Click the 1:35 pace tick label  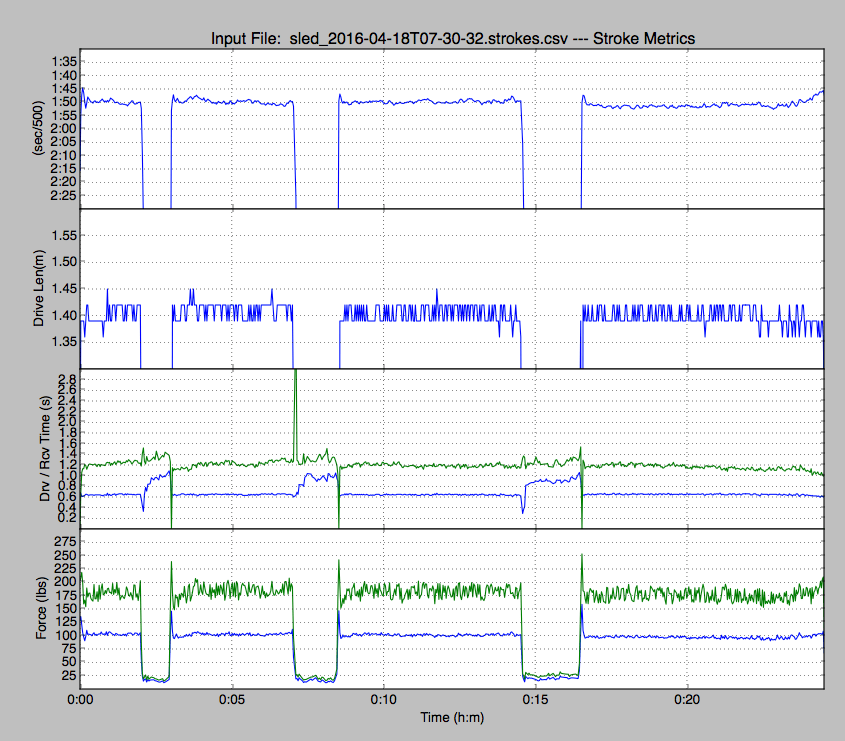click(x=62, y=62)
